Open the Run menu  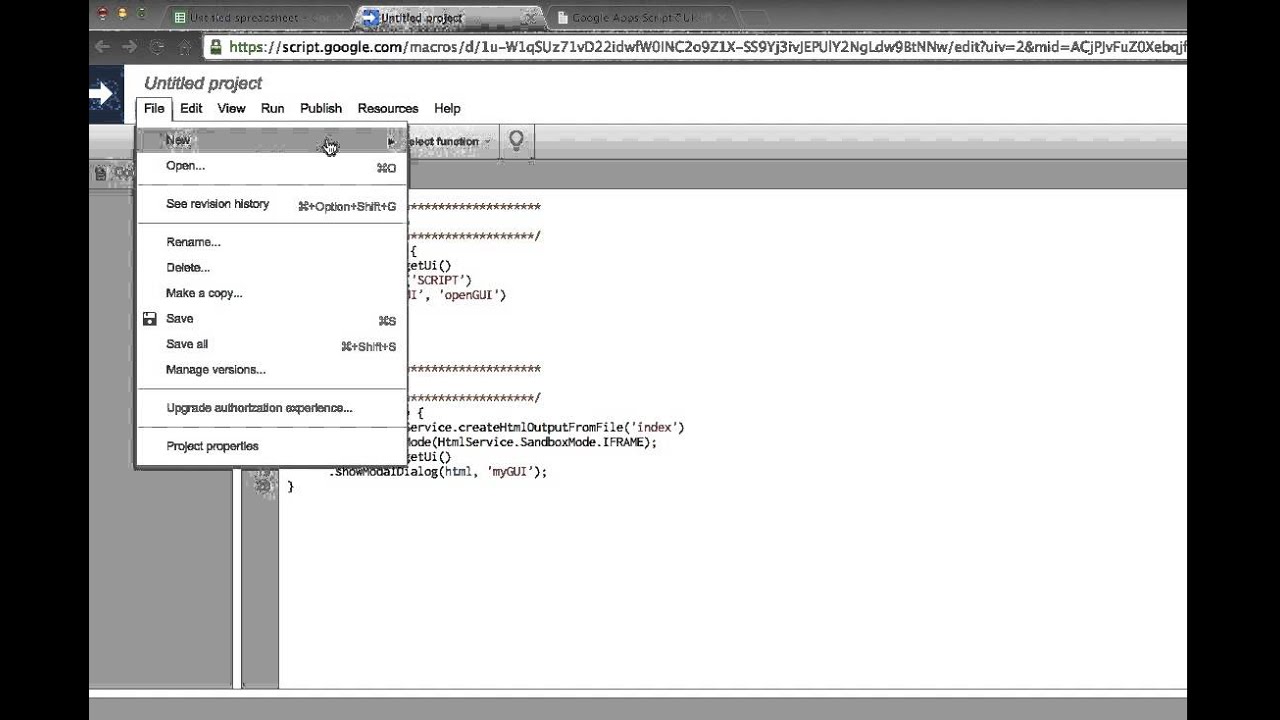point(272,108)
